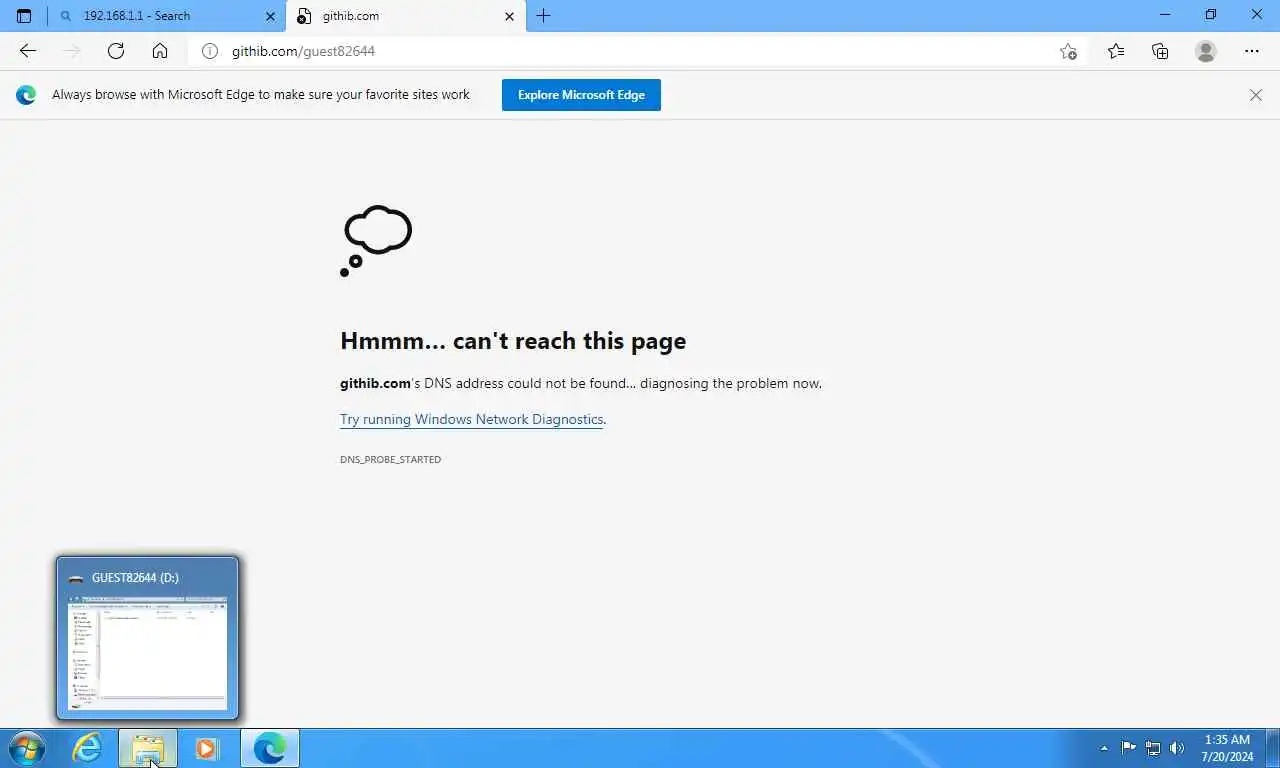The width and height of the screenshot is (1280, 768).
Task: Open Action Center flag icon
Action: pyautogui.click(x=1129, y=748)
